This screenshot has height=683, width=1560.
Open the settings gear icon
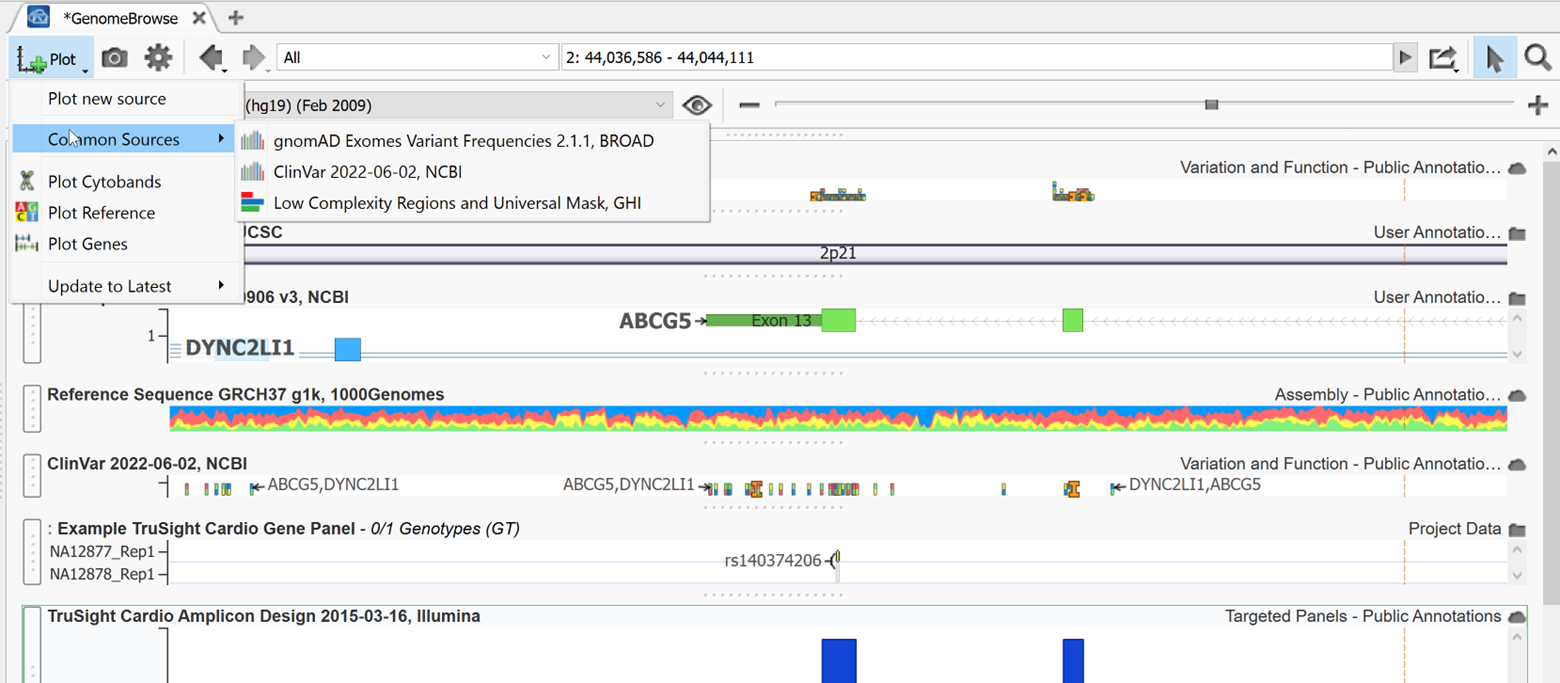(x=157, y=57)
